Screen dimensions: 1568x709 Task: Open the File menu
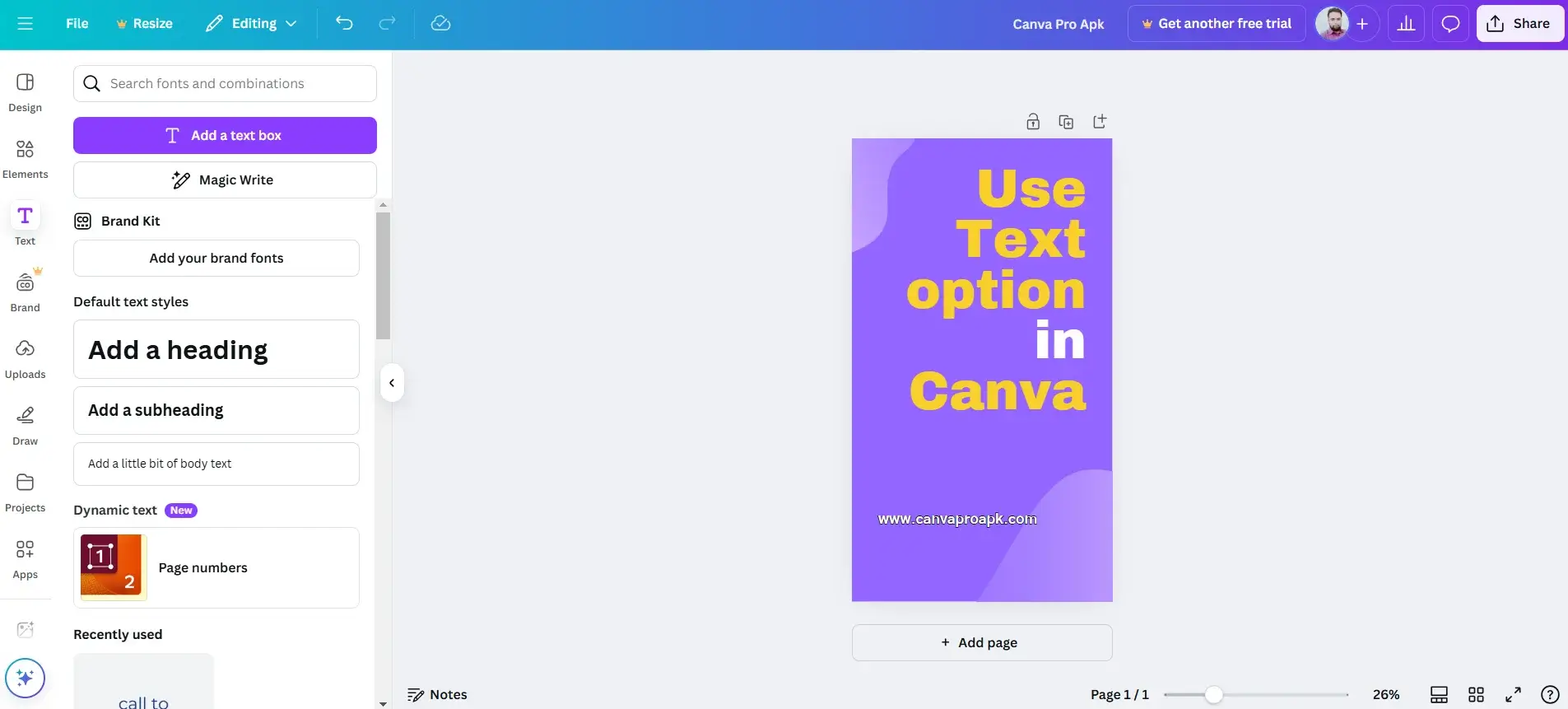click(x=77, y=24)
